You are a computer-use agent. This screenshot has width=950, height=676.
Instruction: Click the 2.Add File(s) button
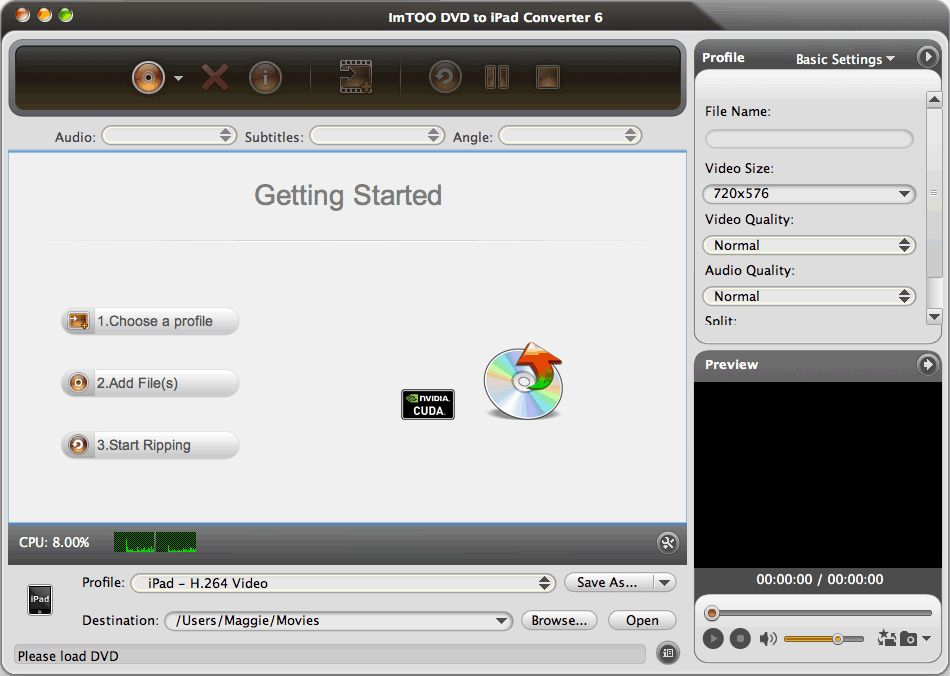coord(150,383)
